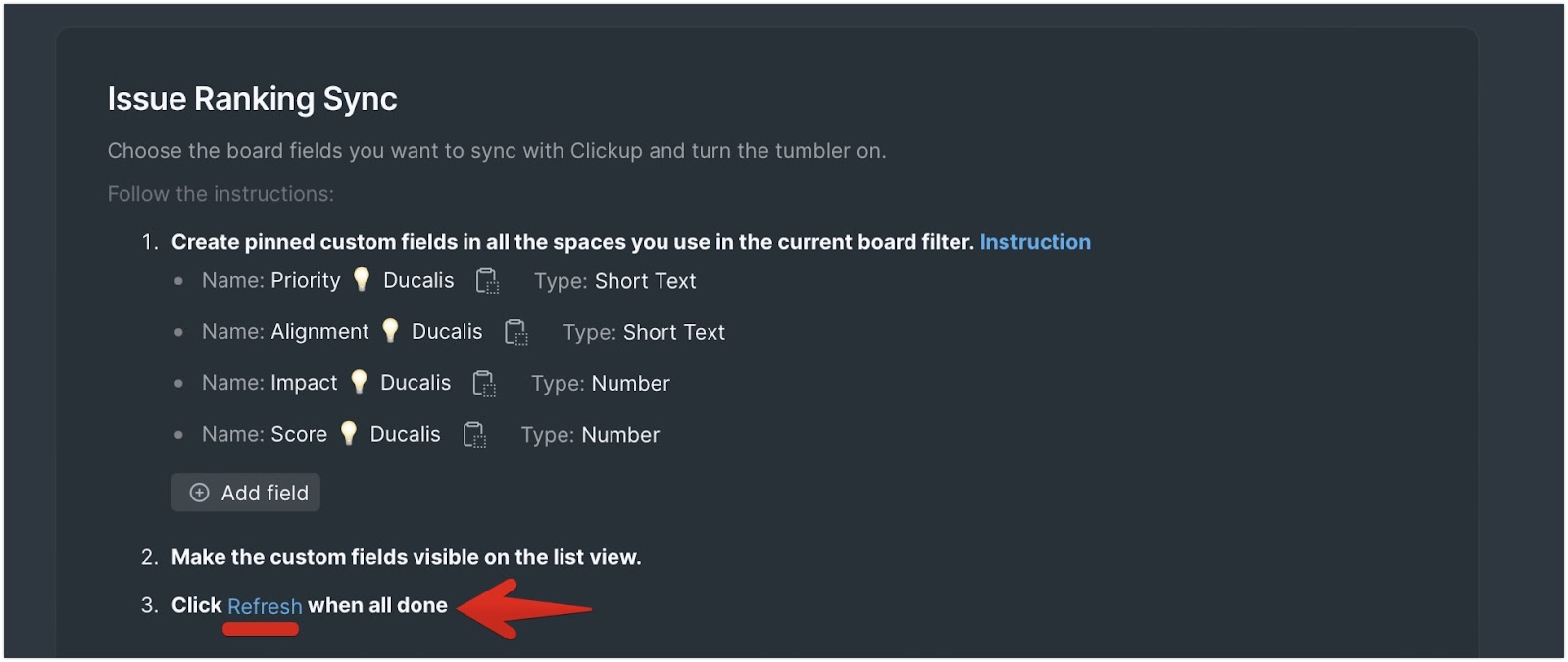This screenshot has width=1568, height=662.
Task: Open the Instruction link
Action: (1035, 242)
